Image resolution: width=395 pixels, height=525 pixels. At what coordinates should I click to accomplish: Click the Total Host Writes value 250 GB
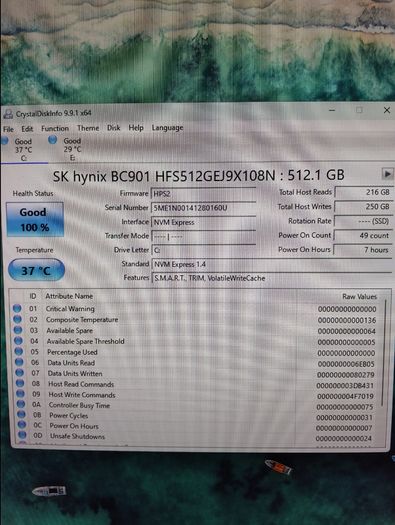click(x=364, y=207)
